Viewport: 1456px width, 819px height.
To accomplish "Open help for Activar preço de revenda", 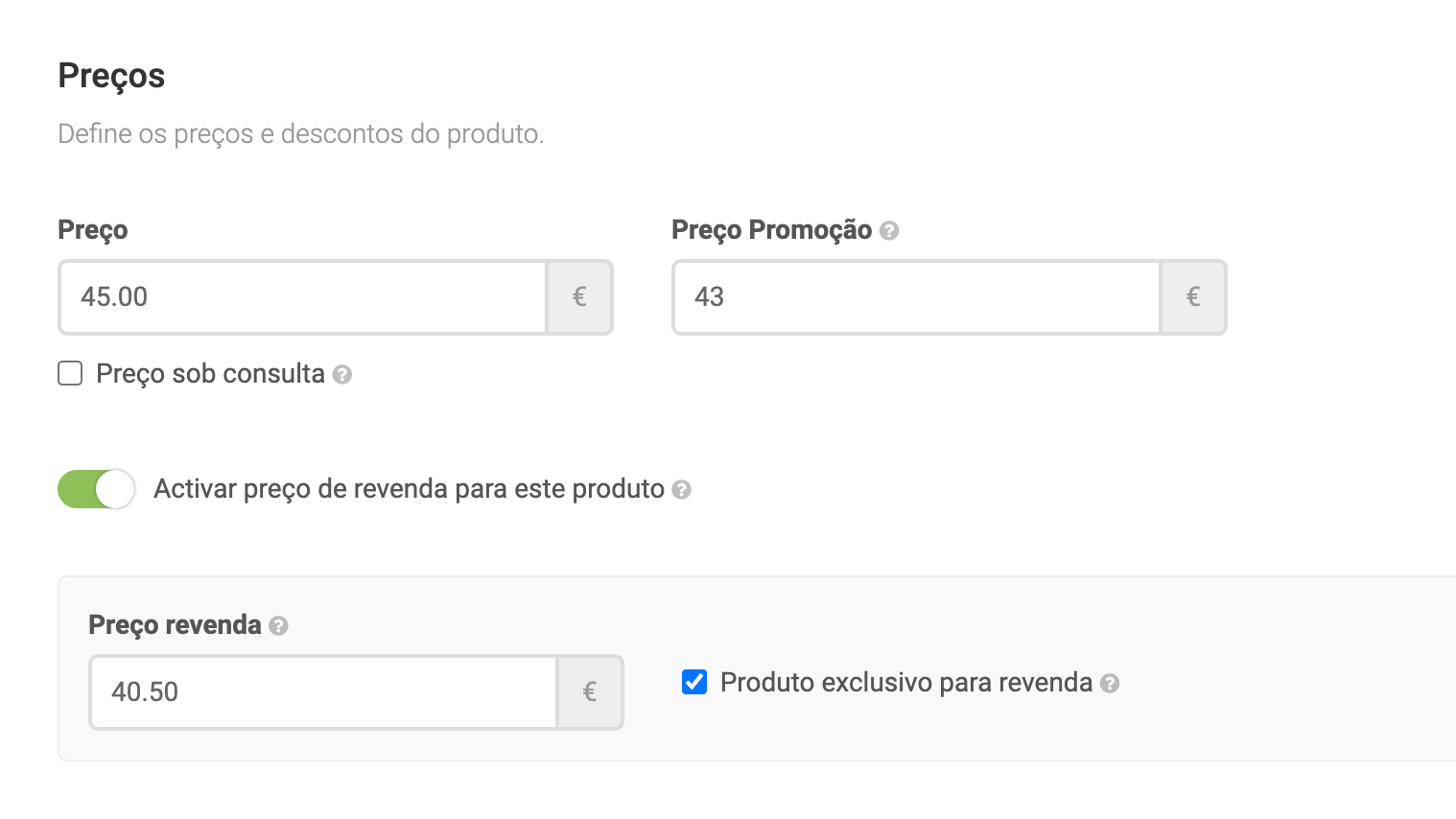I will click(681, 489).
